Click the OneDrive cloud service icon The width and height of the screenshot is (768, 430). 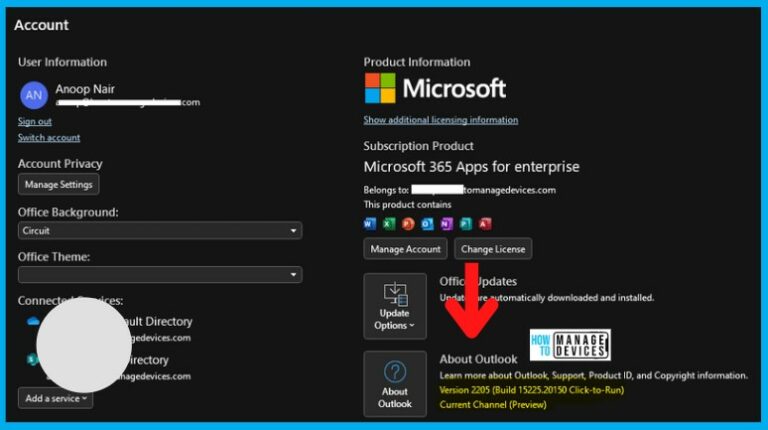(x=33, y=322)
